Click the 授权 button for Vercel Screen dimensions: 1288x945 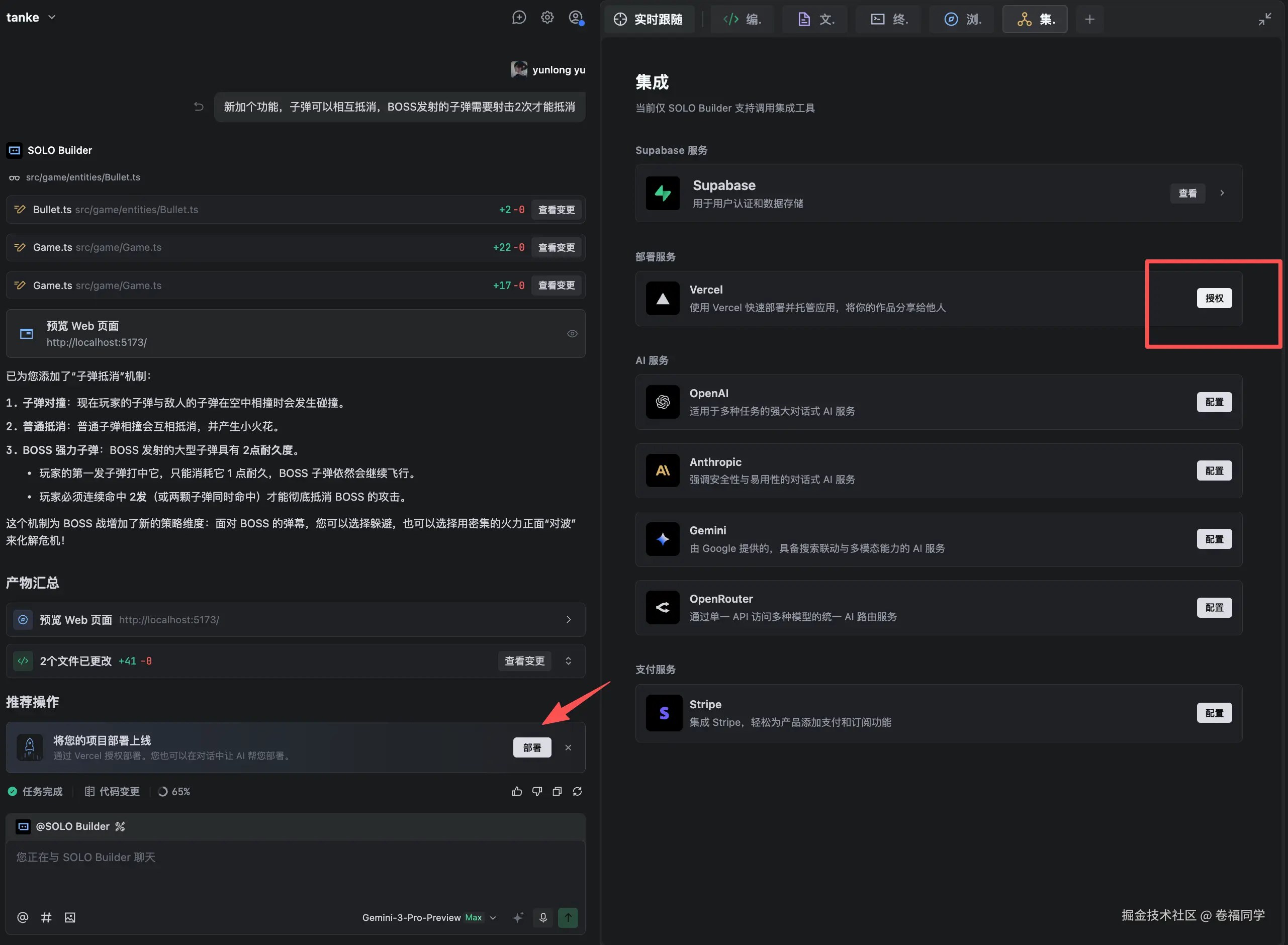(x=1214, y=298)
